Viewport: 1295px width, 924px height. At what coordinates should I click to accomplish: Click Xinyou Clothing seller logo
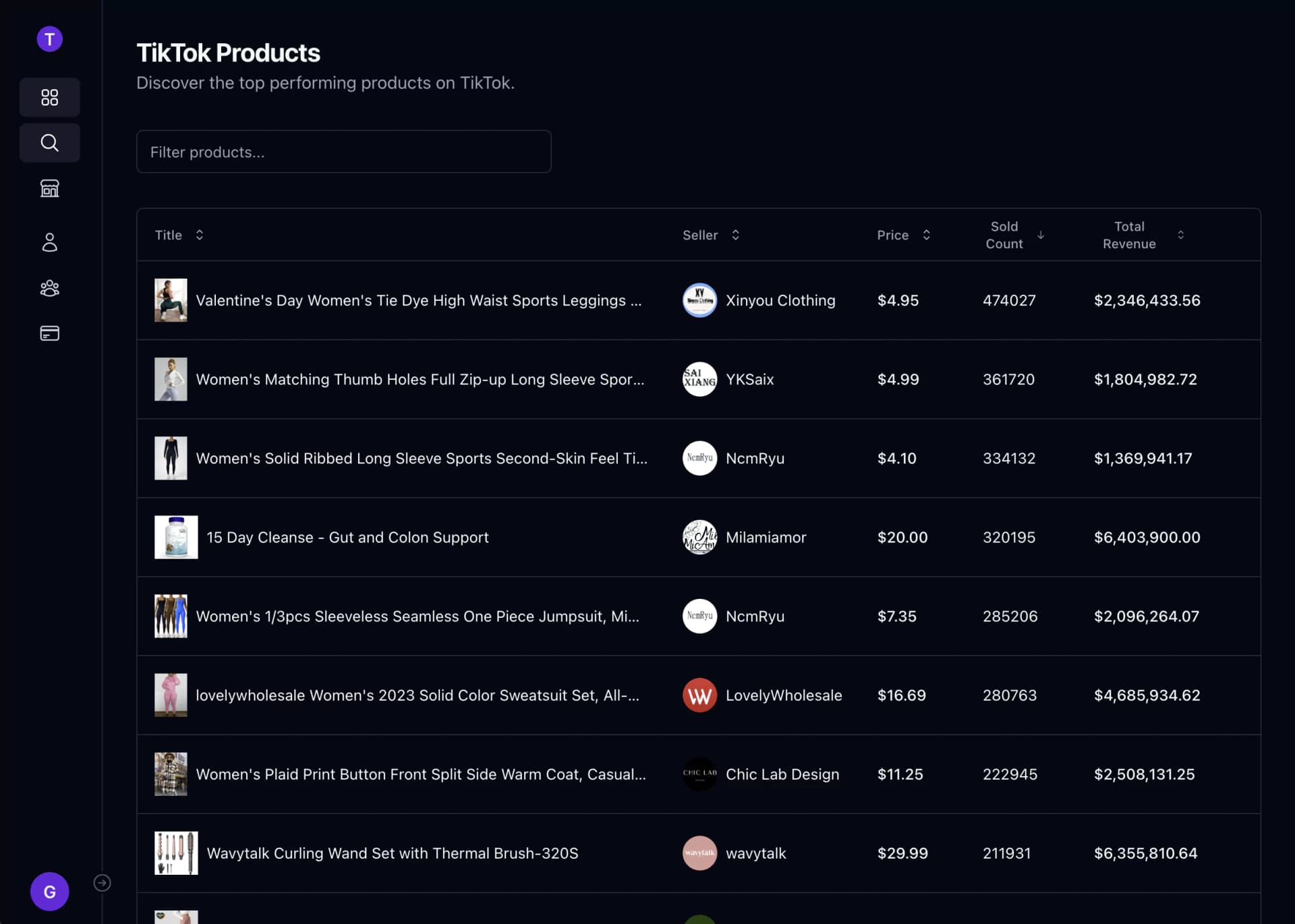click(x=699, y=300)
